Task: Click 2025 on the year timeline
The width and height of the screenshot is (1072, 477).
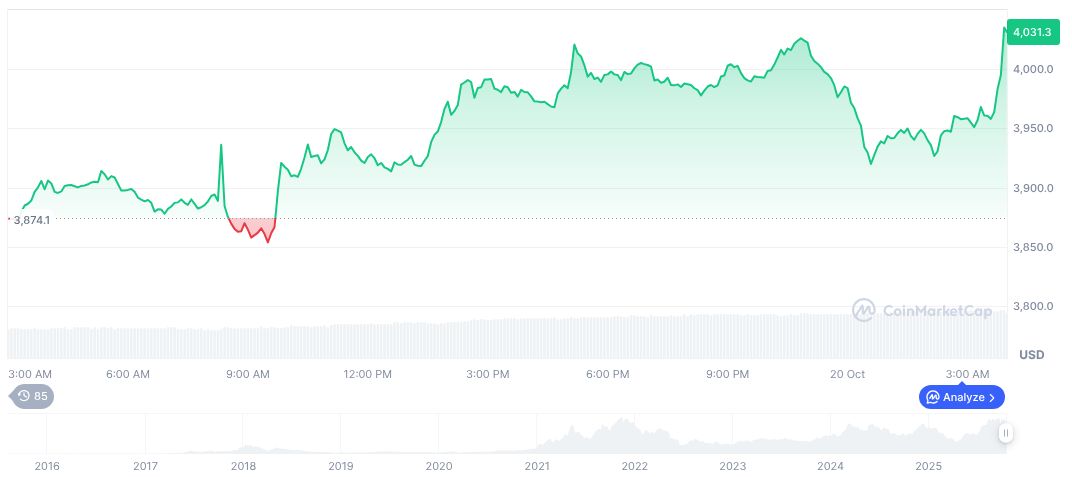Action: (929, 466)
